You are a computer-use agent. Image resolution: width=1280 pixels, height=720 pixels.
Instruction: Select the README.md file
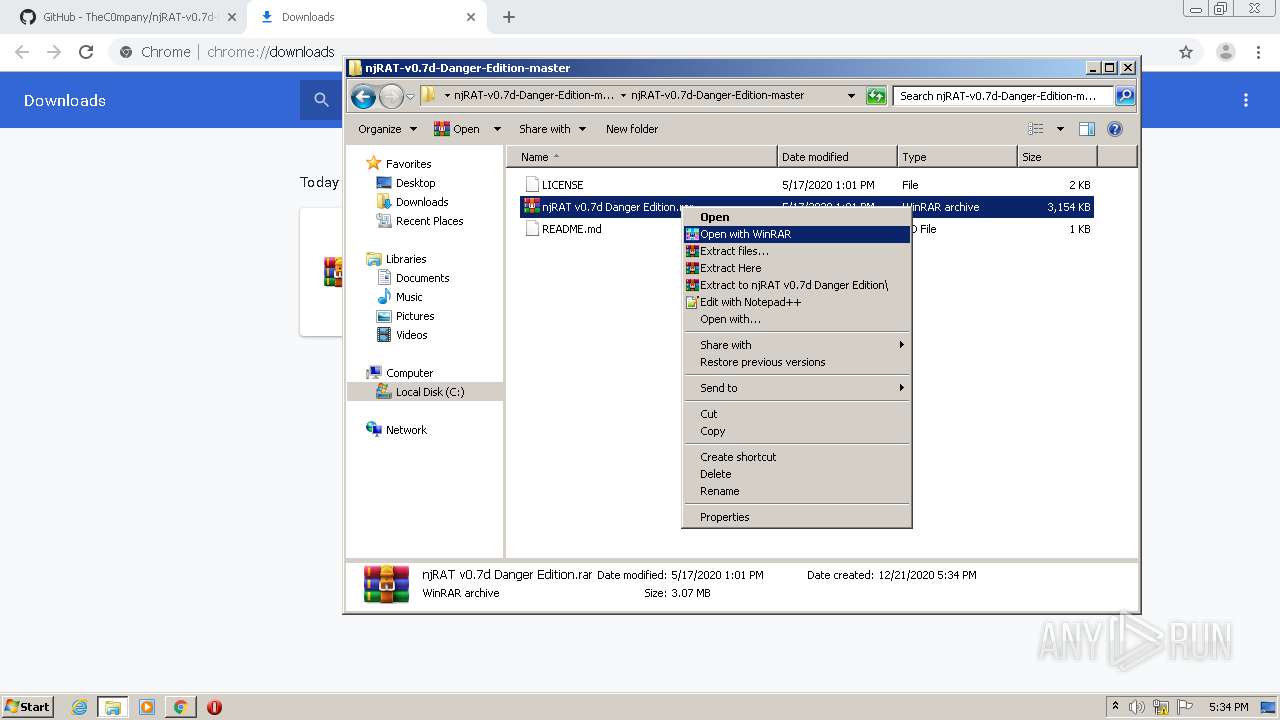(563, 229)
